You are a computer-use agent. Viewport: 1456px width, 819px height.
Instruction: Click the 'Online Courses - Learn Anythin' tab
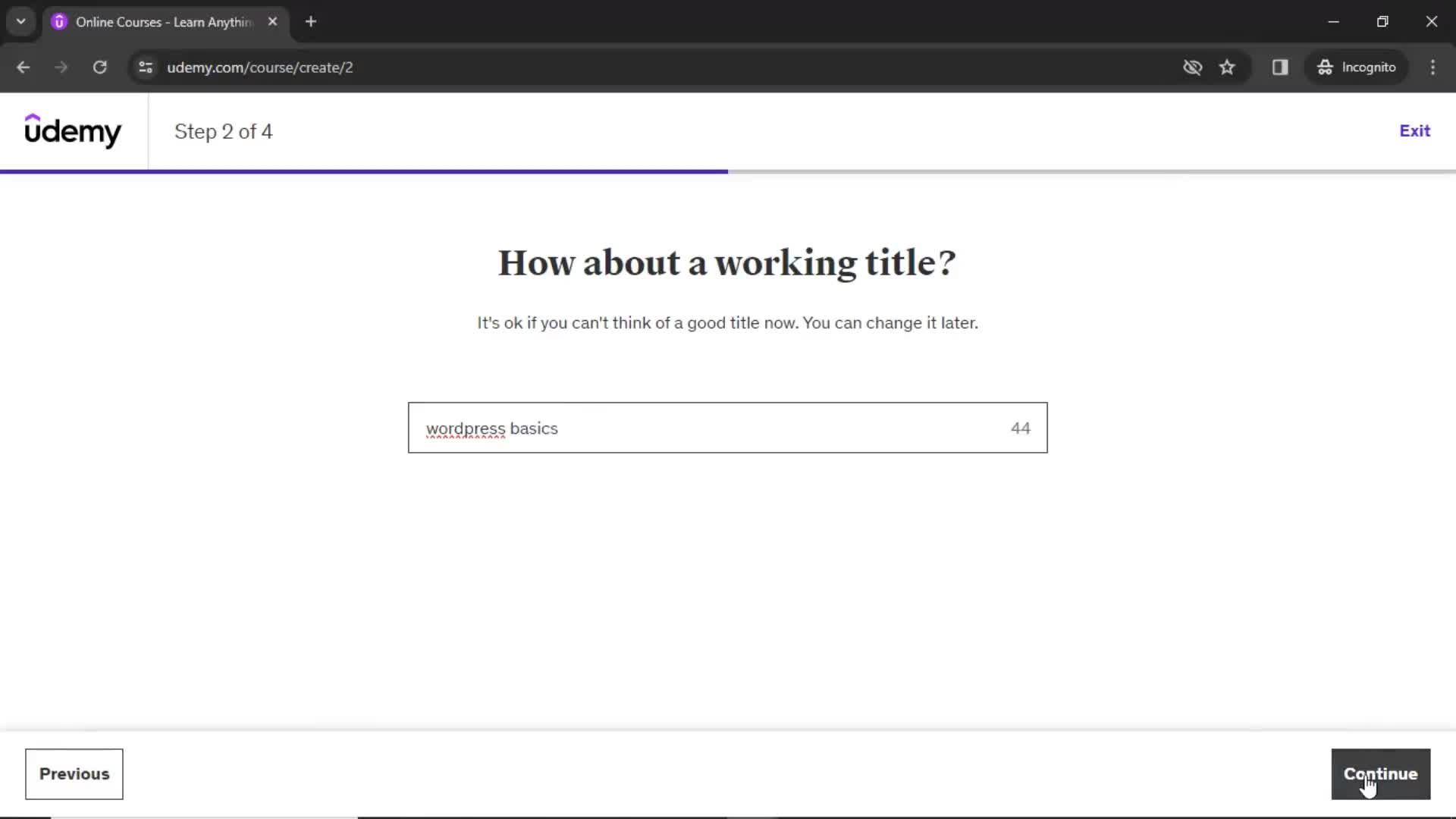165,22
